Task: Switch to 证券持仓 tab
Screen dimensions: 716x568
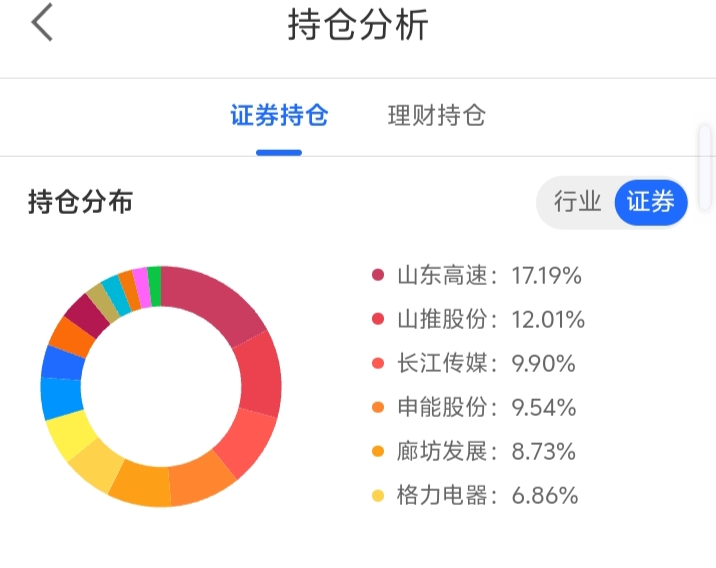Action: click(279, 115)
